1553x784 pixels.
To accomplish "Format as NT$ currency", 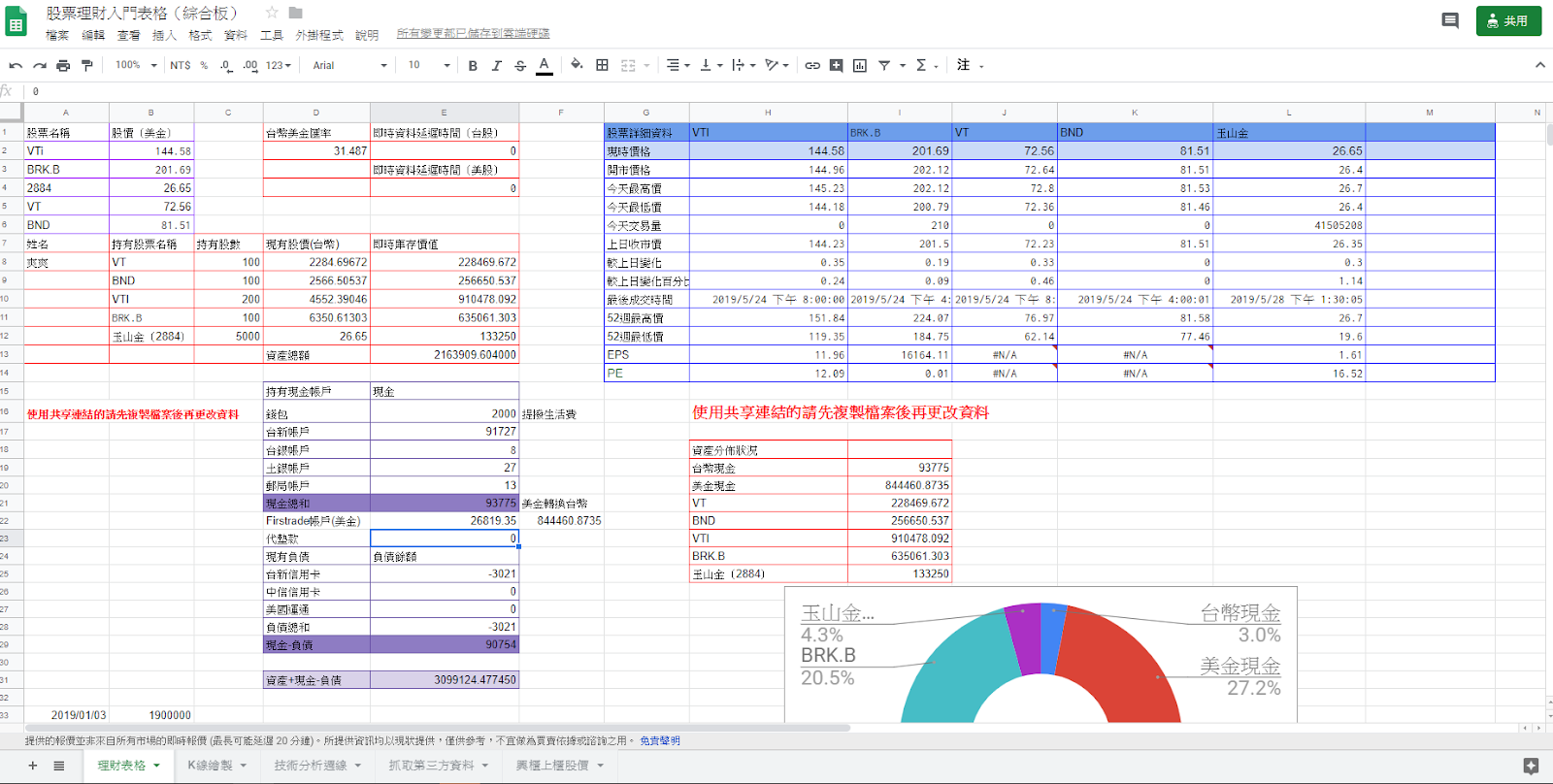I will point(181,65).
